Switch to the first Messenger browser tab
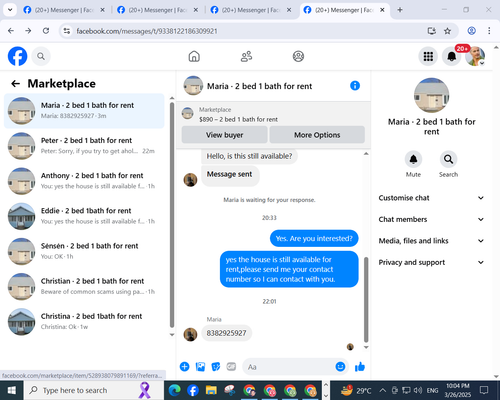The width and height of the screenshot is (500, 400). (x=64, y=10)
